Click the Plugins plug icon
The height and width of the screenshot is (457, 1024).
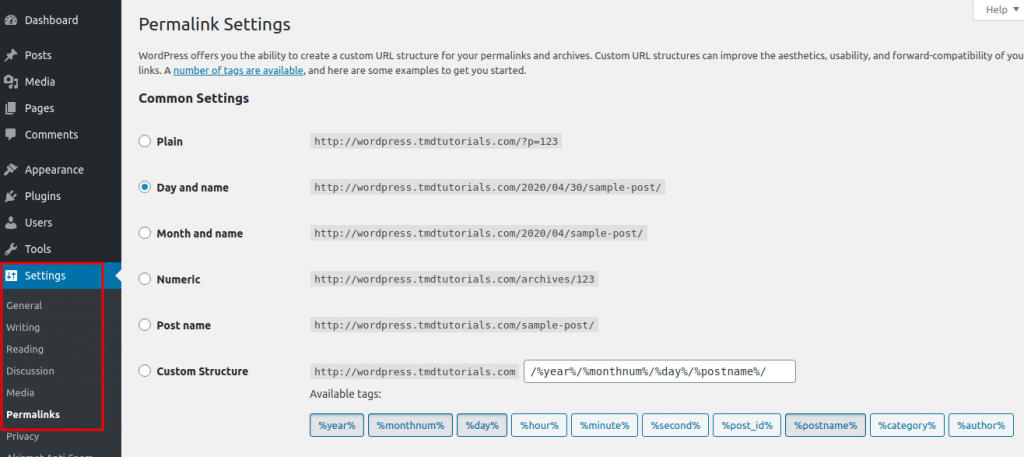pyautogui.click(x=11, y=196)
